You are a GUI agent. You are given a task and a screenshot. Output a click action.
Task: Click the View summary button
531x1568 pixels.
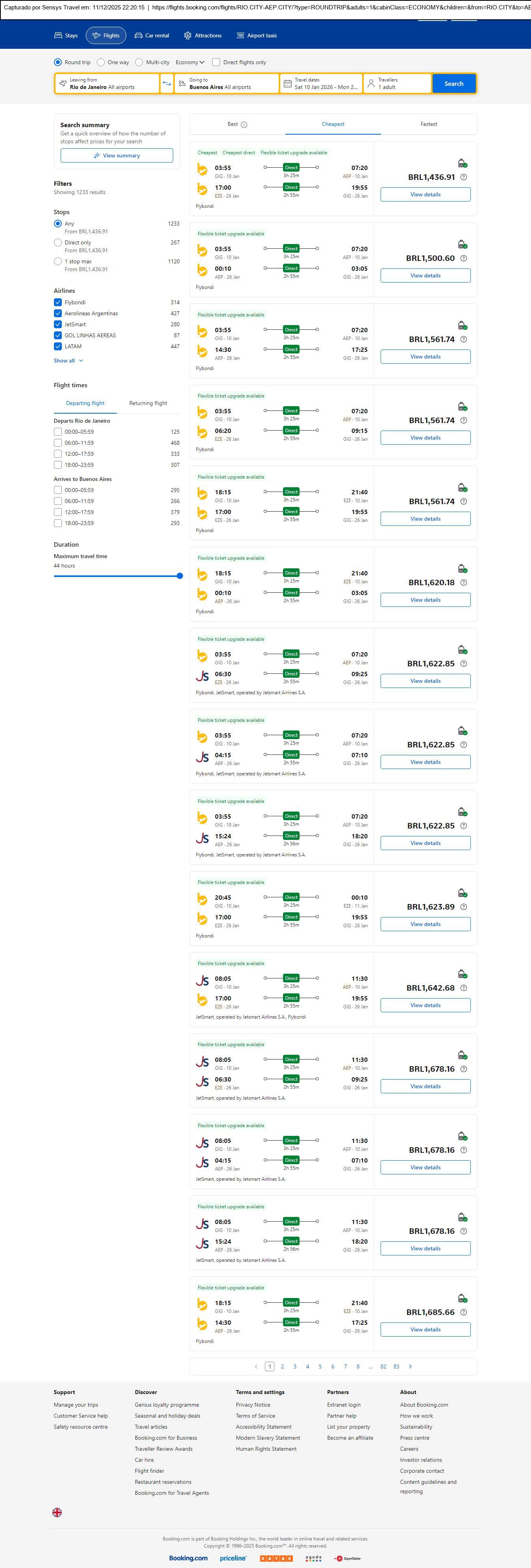click(x=116, y=156)
